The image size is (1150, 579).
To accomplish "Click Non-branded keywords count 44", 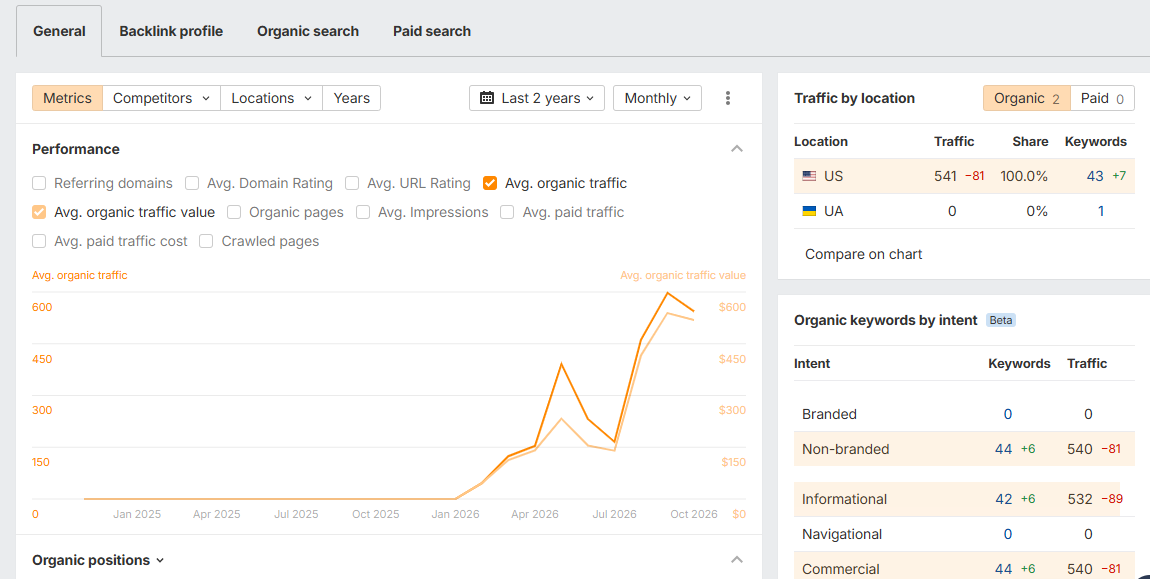I will tap(1003, 449).
